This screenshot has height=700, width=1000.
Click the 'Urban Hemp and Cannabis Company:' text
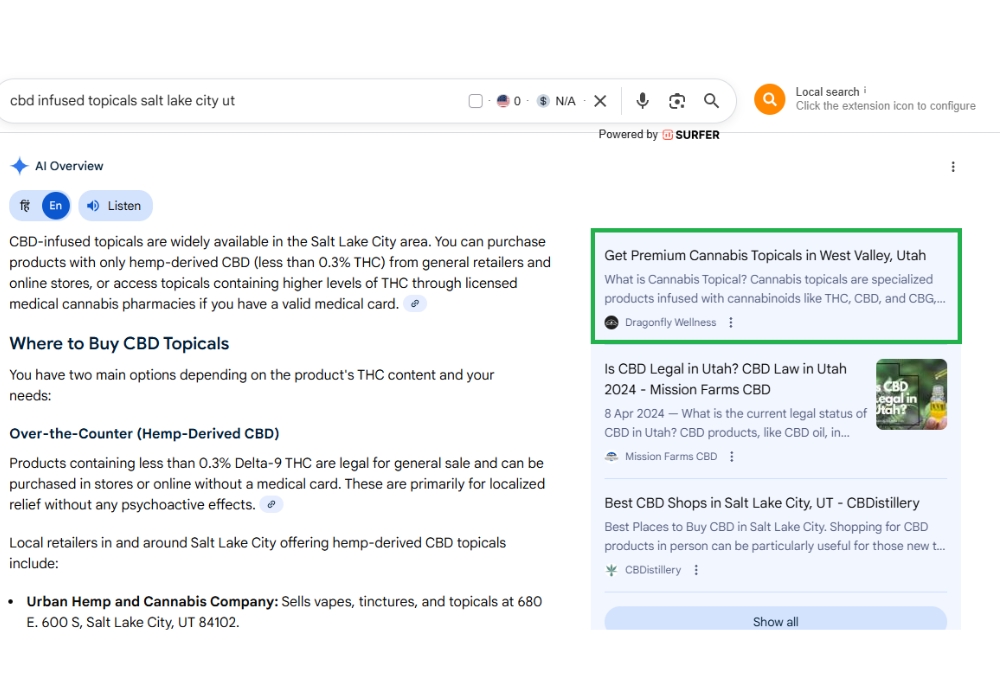coord(152,601)
